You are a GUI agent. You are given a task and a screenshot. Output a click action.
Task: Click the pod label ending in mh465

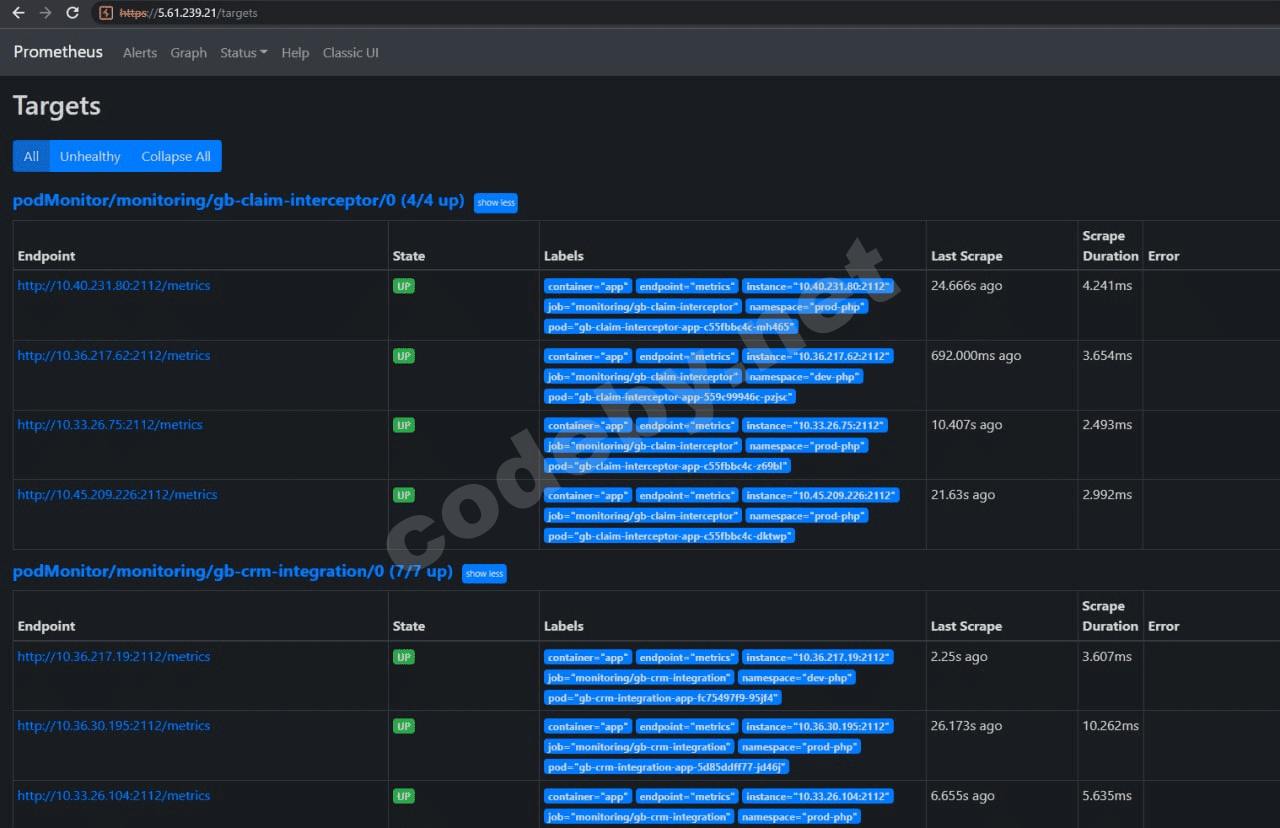[670, 327]
